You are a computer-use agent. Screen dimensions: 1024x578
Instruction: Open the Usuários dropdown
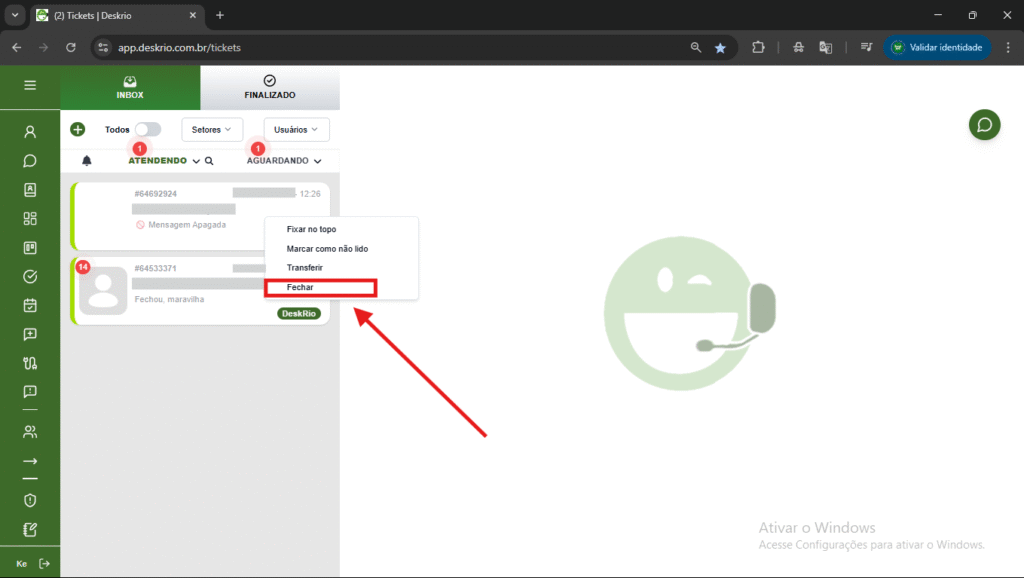(x=296, y=129)
